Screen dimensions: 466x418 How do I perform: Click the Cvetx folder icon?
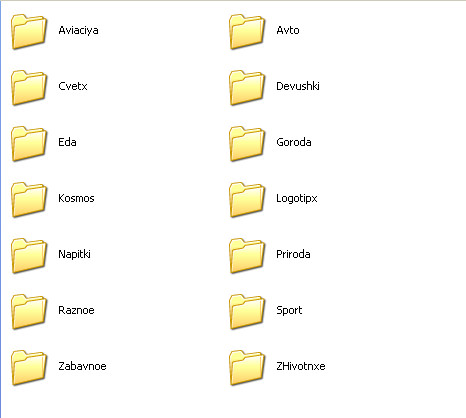pos(29,88)
